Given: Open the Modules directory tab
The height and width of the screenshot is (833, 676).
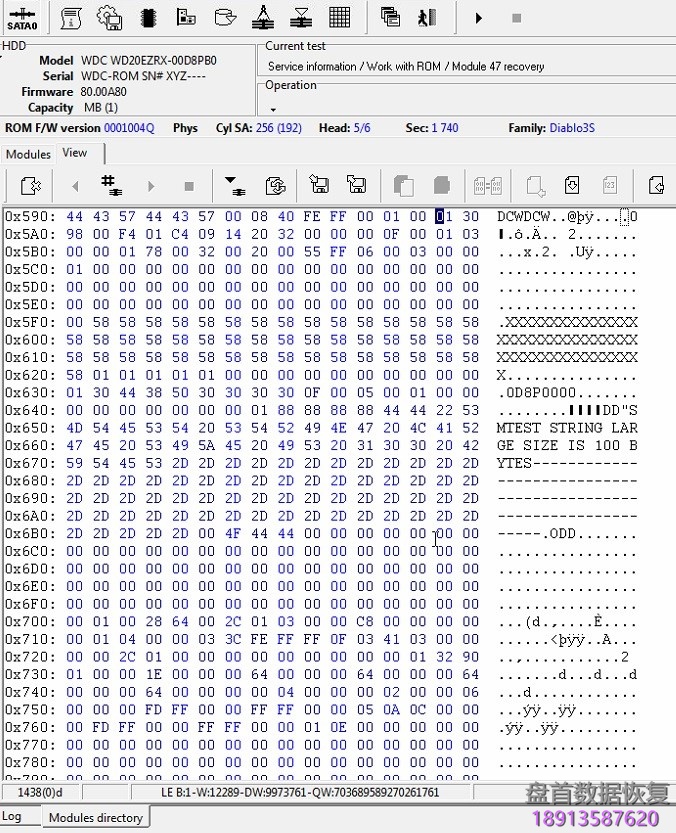Looking at the screenshot, I should [96, 817].
